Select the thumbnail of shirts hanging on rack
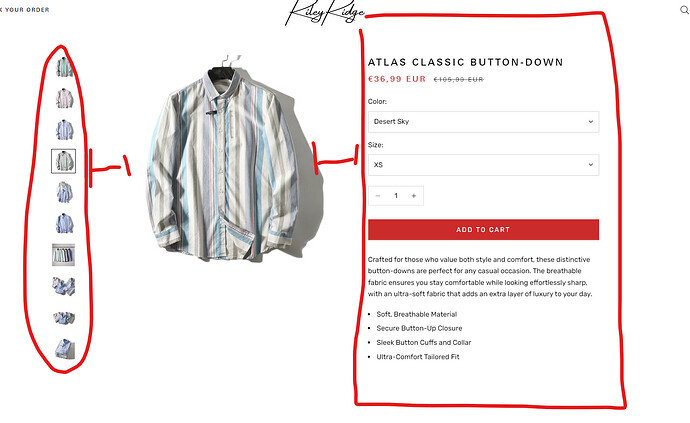The width and height of the screenshot is (690, 423). (x=63, y=255)
